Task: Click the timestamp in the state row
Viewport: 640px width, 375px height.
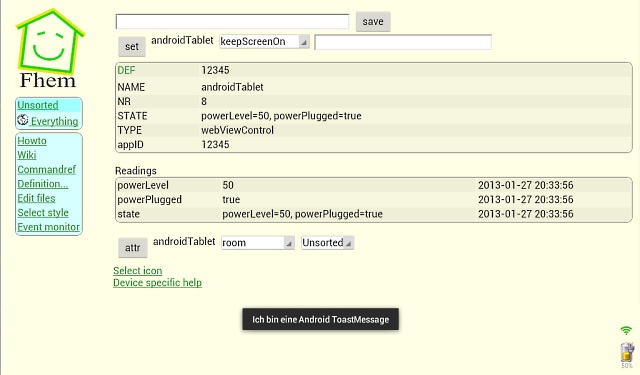Action: [x=526, y=214]
